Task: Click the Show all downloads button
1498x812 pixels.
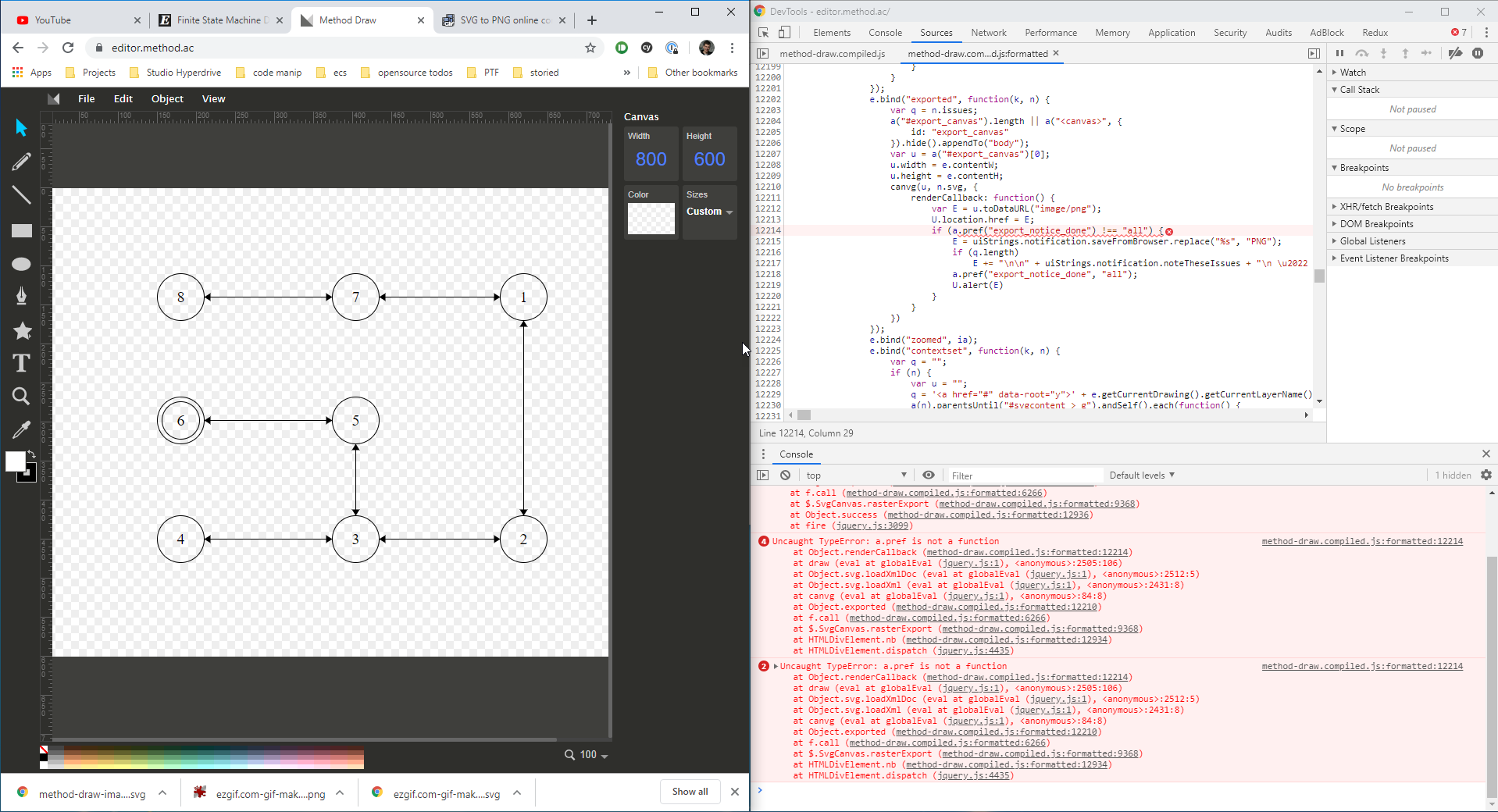Action: [x=688, y=791]
